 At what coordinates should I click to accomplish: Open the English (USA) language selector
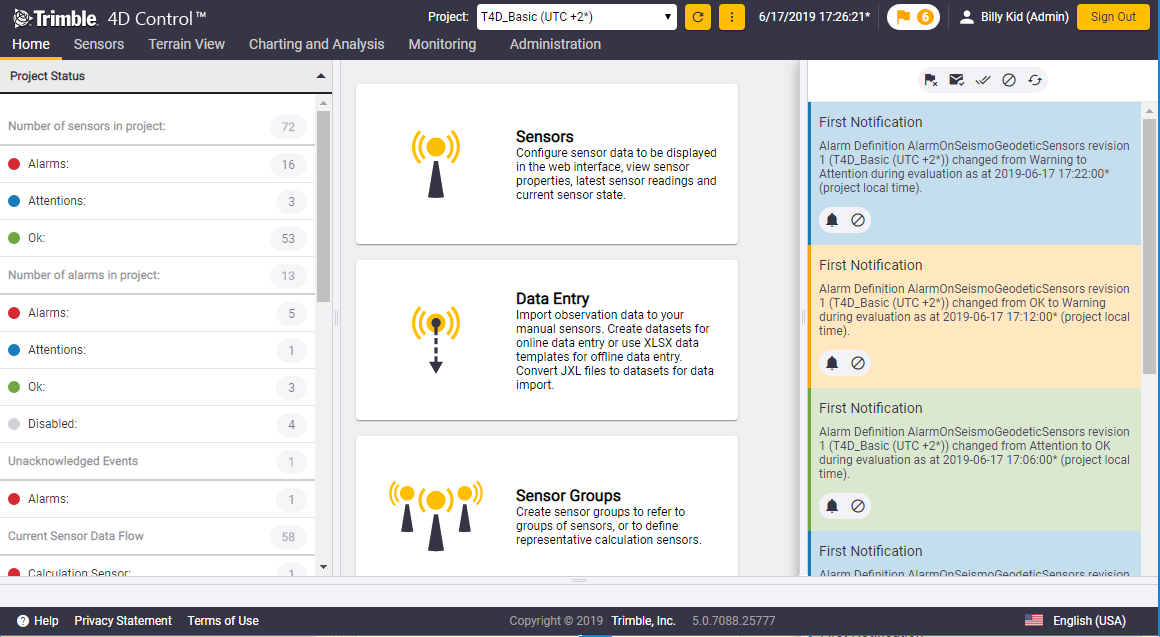(1089, 621)
